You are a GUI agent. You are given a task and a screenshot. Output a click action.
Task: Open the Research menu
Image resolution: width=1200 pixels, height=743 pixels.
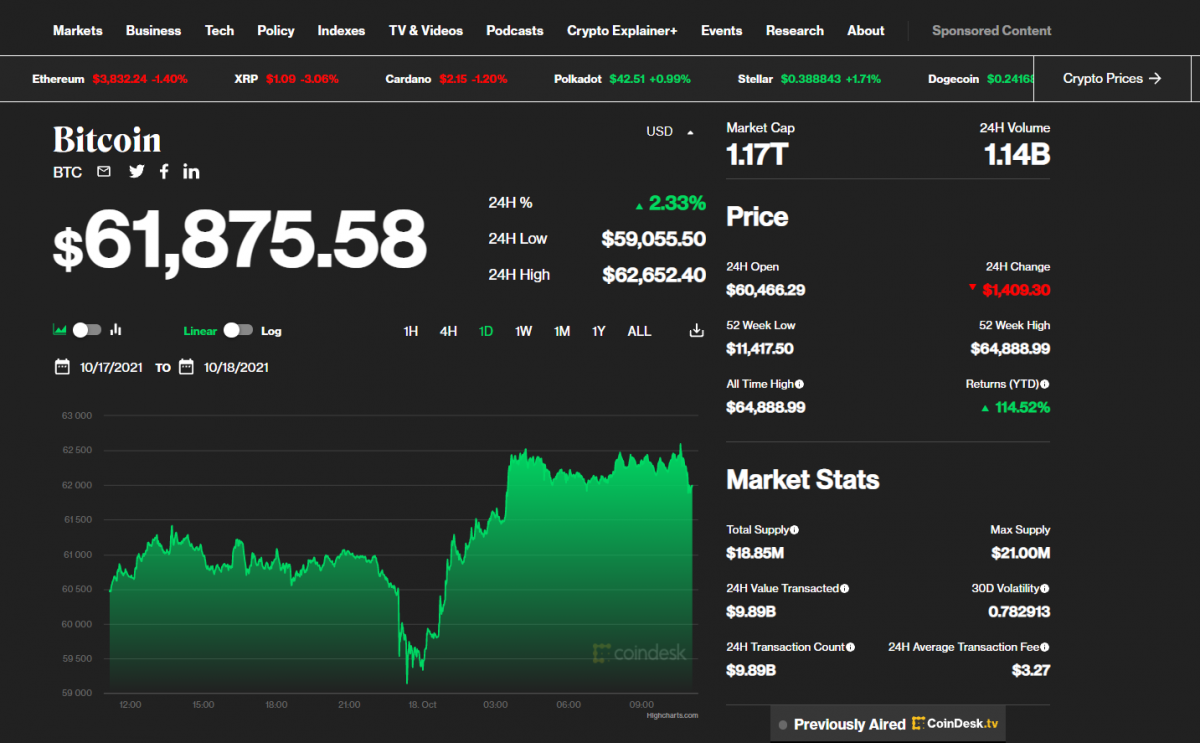[x=795, y=30]
